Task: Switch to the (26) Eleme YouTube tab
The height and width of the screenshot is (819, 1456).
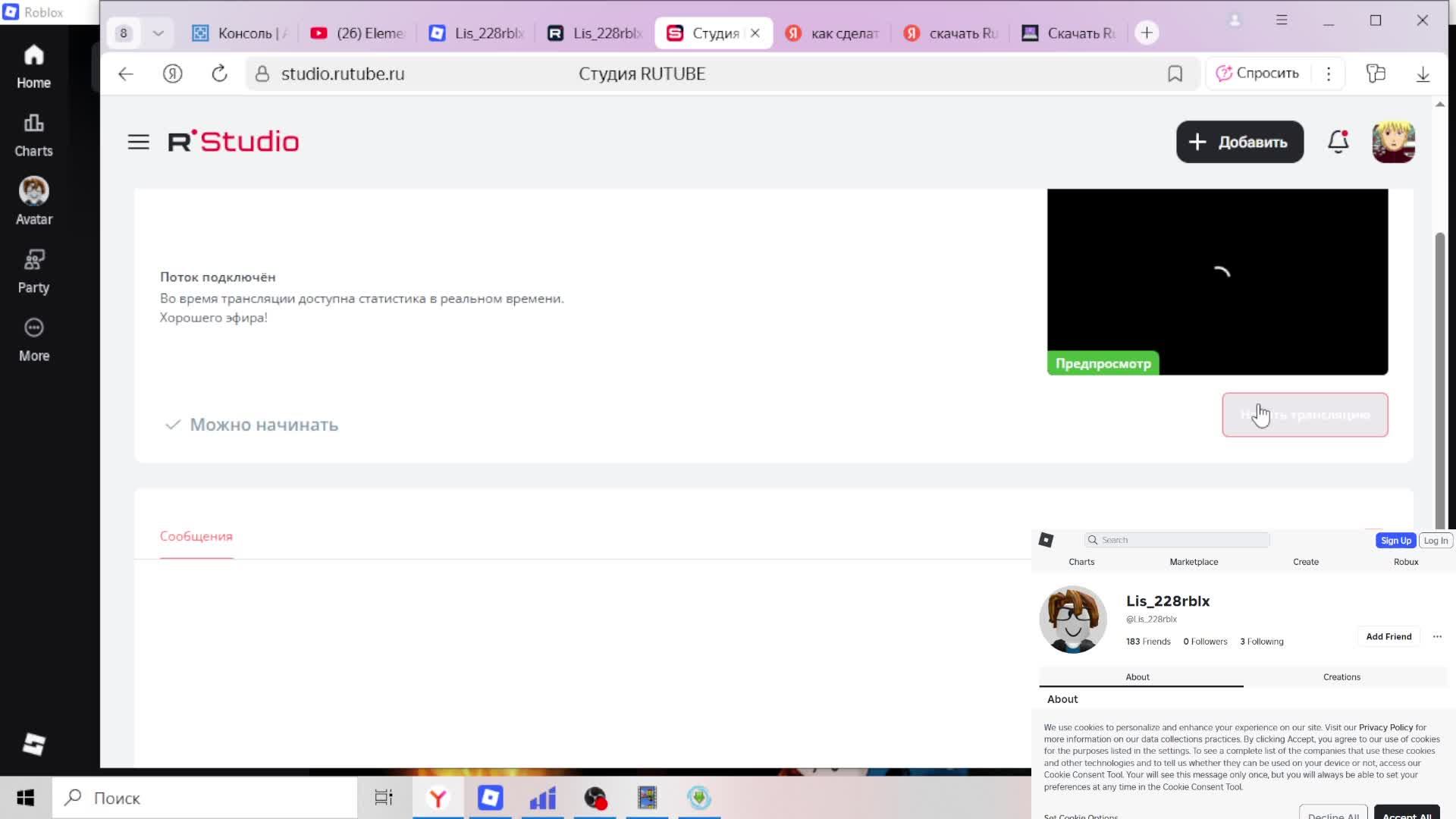Action: pos(358,33)
